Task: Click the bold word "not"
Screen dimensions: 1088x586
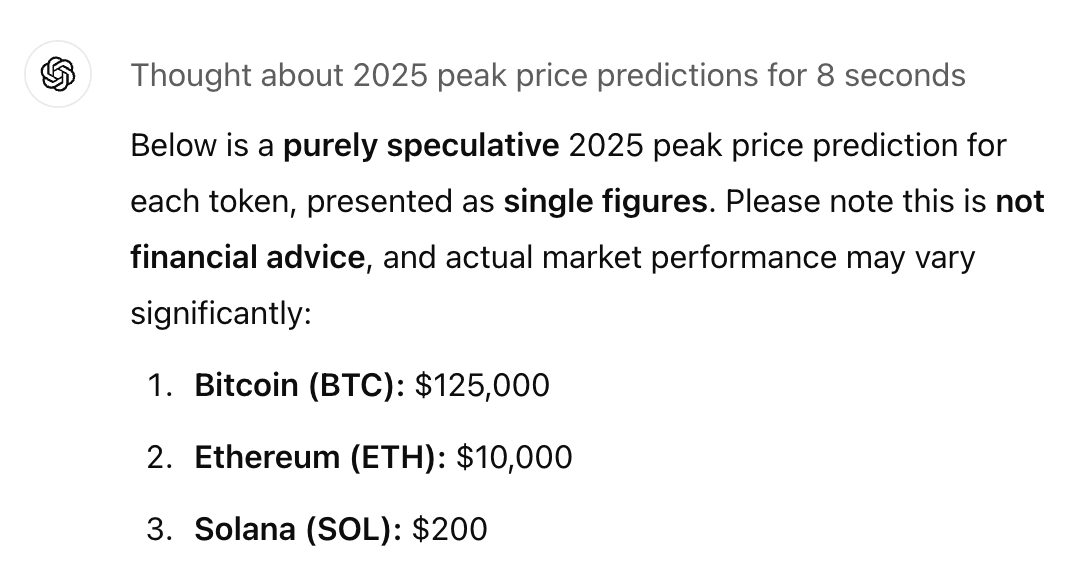Action: pyautogui.click(x=1020, y=202)
